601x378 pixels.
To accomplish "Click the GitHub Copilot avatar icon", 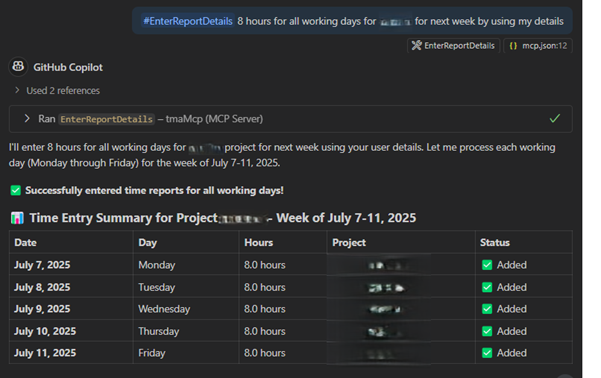I will point(18,67).
